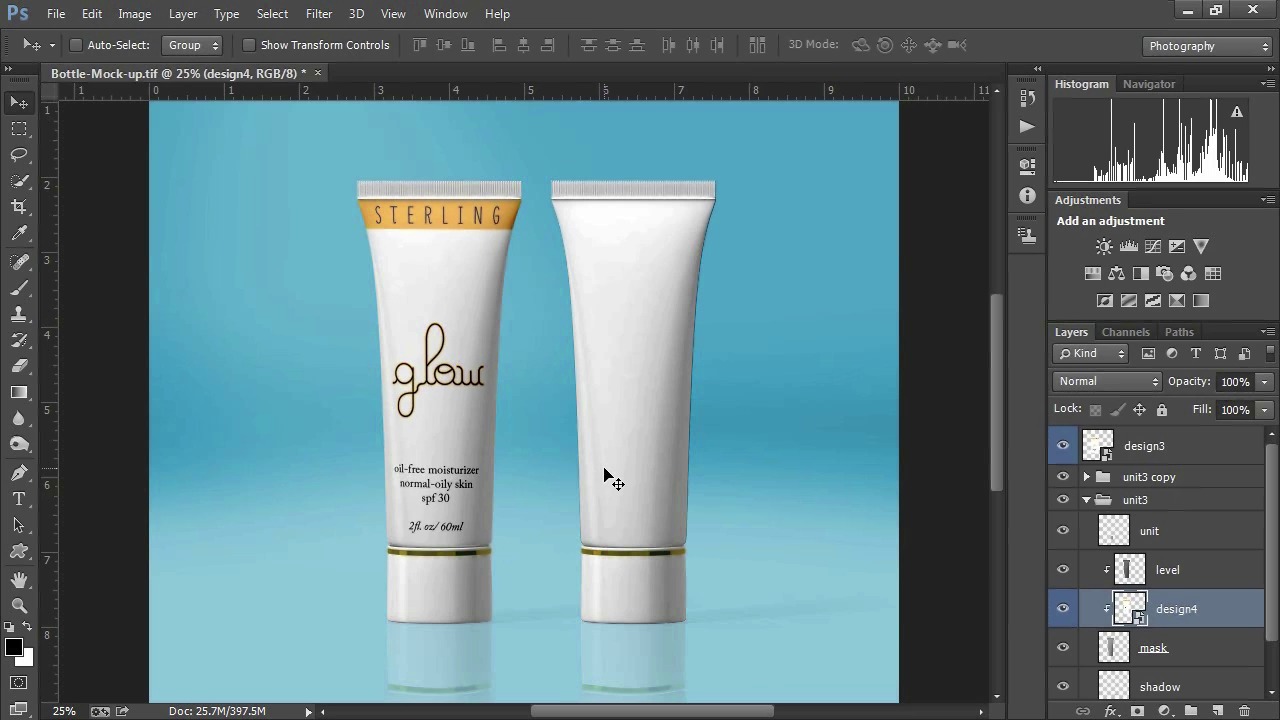
Task: Open the Photography workspace dropdown
Action: tap(1207, 46)
